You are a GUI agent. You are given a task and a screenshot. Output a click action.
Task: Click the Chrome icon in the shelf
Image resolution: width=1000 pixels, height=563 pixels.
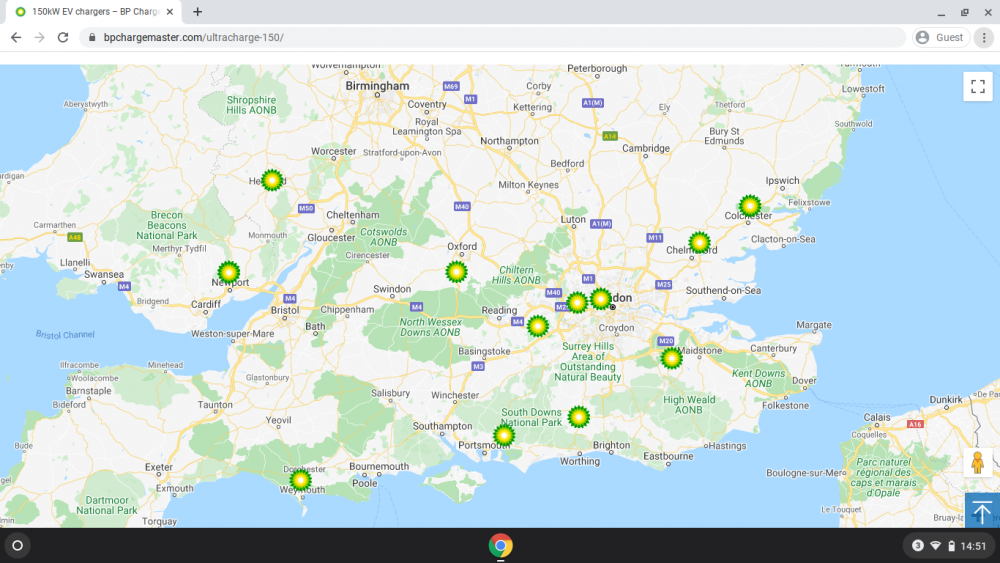501,546
